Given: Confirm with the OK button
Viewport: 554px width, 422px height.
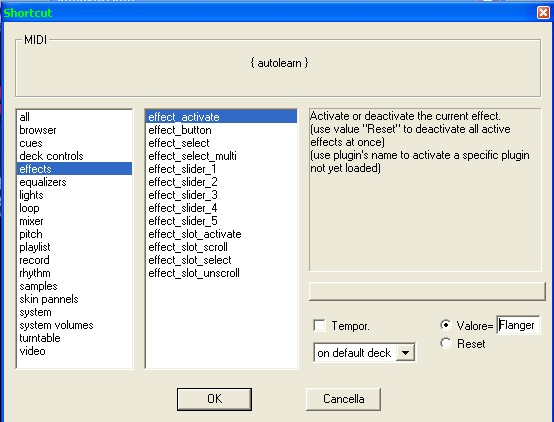Looking at the screenshot, I should point(214,399).
